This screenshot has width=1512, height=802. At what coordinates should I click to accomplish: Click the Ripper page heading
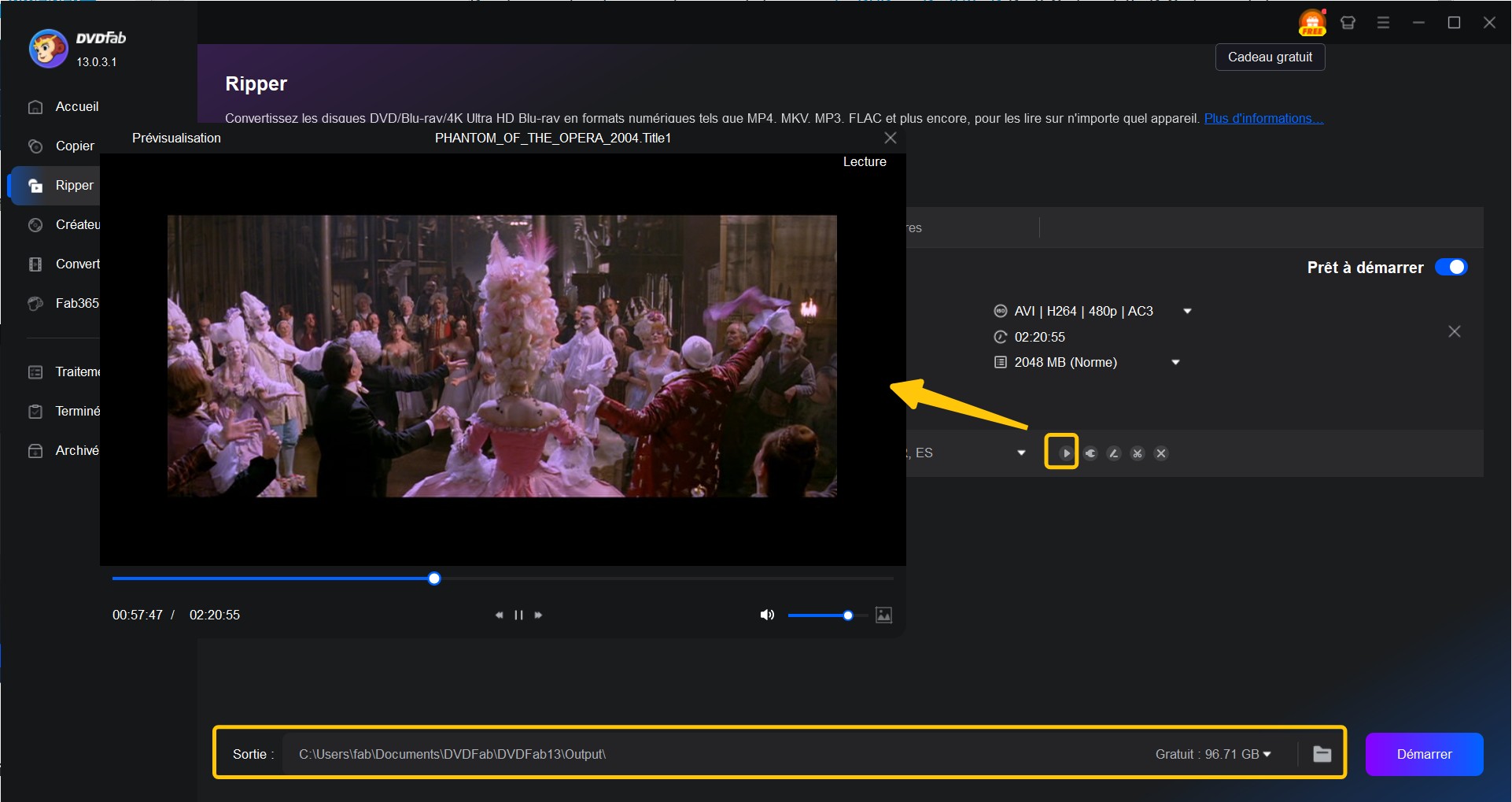tap(256, 83)
